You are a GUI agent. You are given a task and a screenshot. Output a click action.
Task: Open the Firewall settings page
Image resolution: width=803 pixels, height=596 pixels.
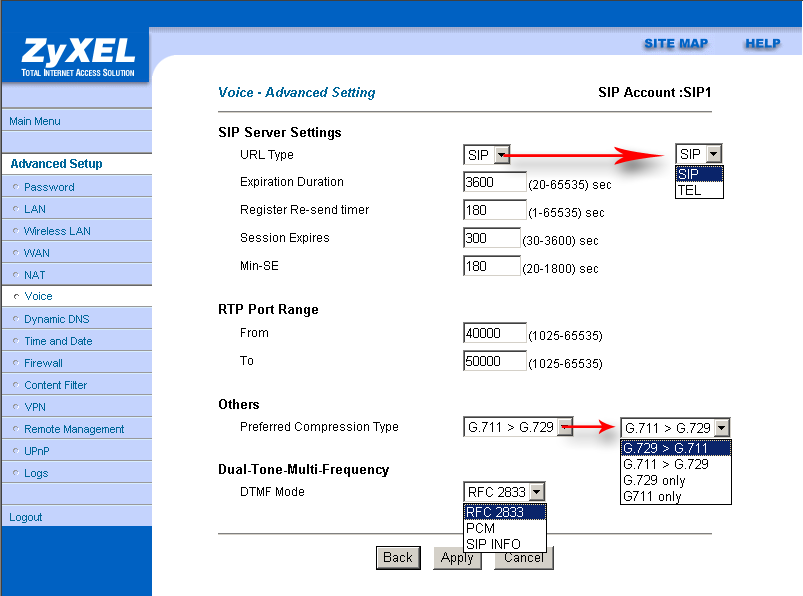[44, 363]
